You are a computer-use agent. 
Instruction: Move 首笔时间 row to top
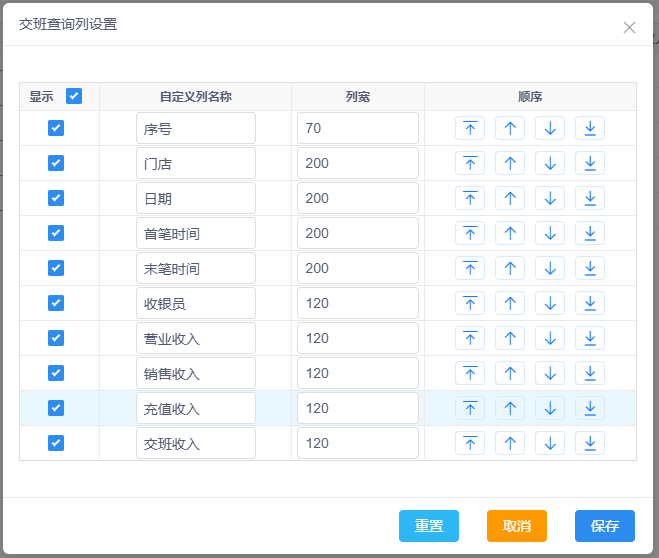point(470,233)
